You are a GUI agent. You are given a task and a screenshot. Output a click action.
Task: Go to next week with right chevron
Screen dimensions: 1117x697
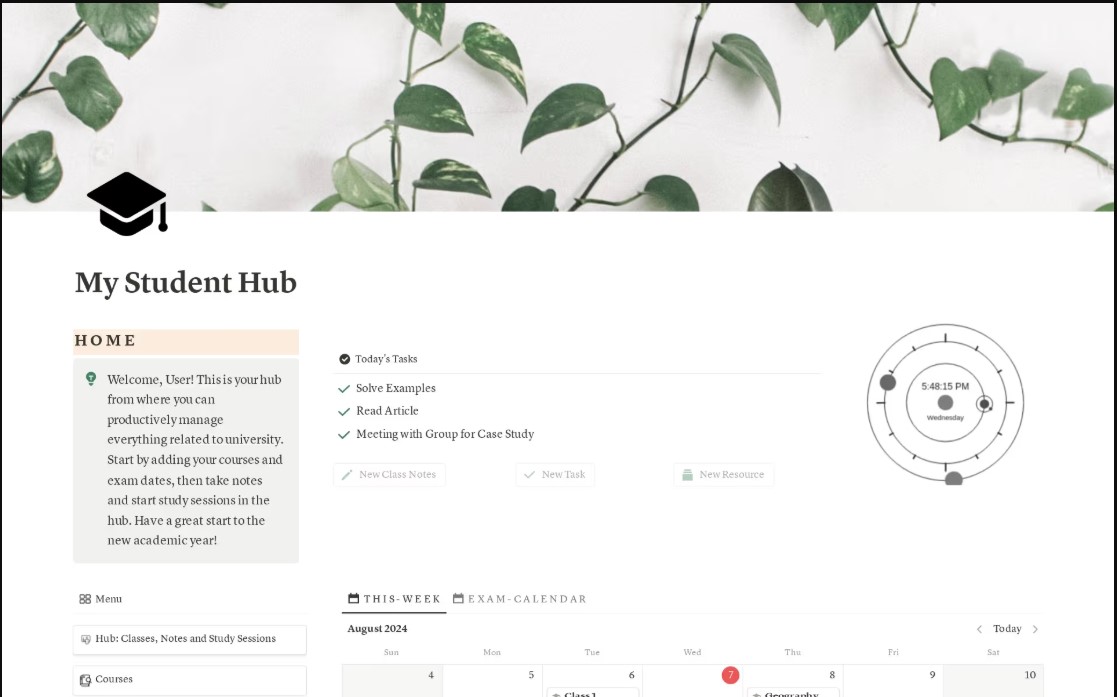1035,629
